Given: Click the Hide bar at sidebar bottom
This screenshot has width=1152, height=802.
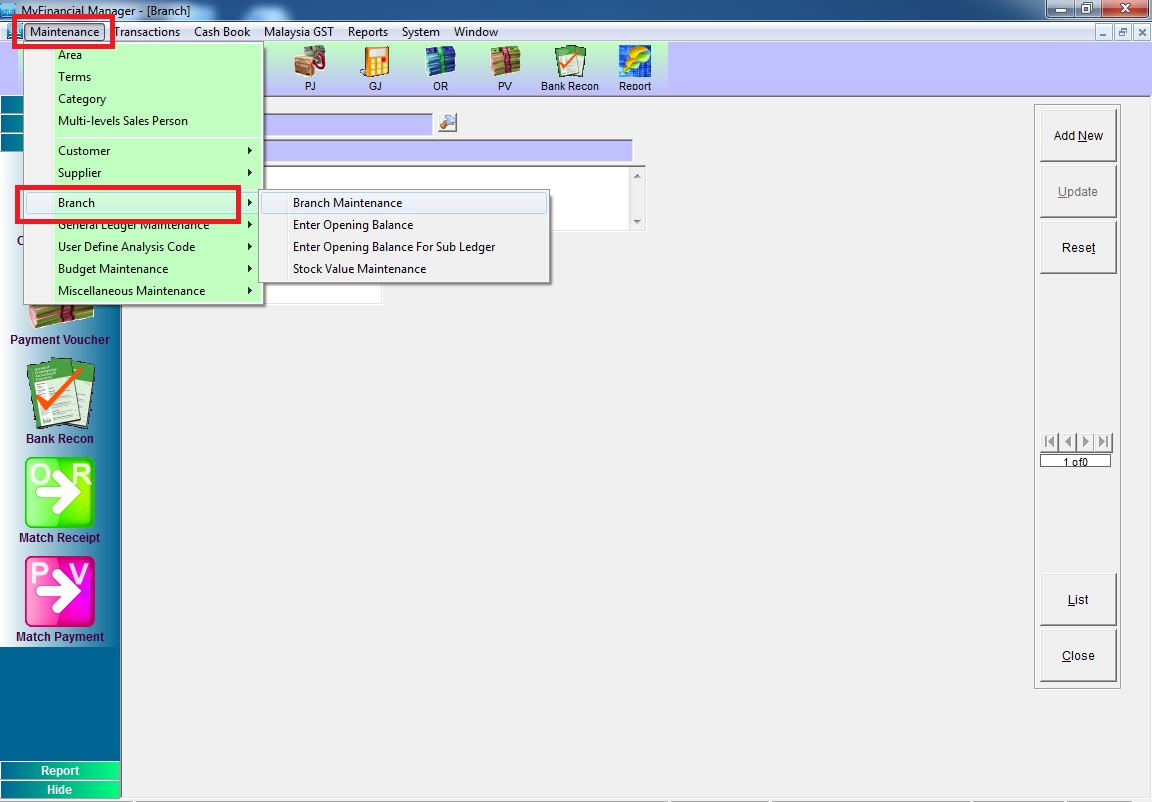Looking at the screenshot, I should pyautogui.click(x=60, y=790).
